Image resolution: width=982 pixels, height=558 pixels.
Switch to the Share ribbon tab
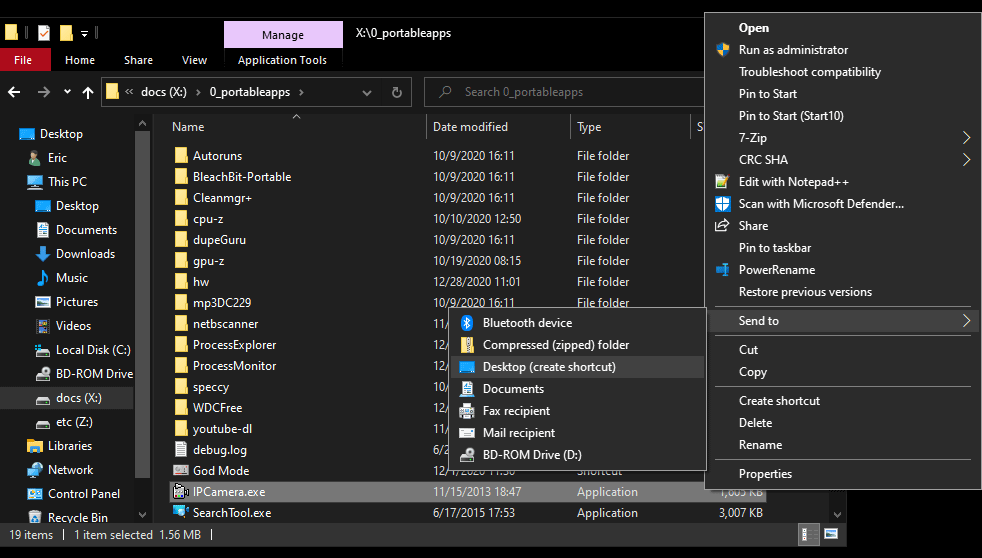tap(138, 60)
